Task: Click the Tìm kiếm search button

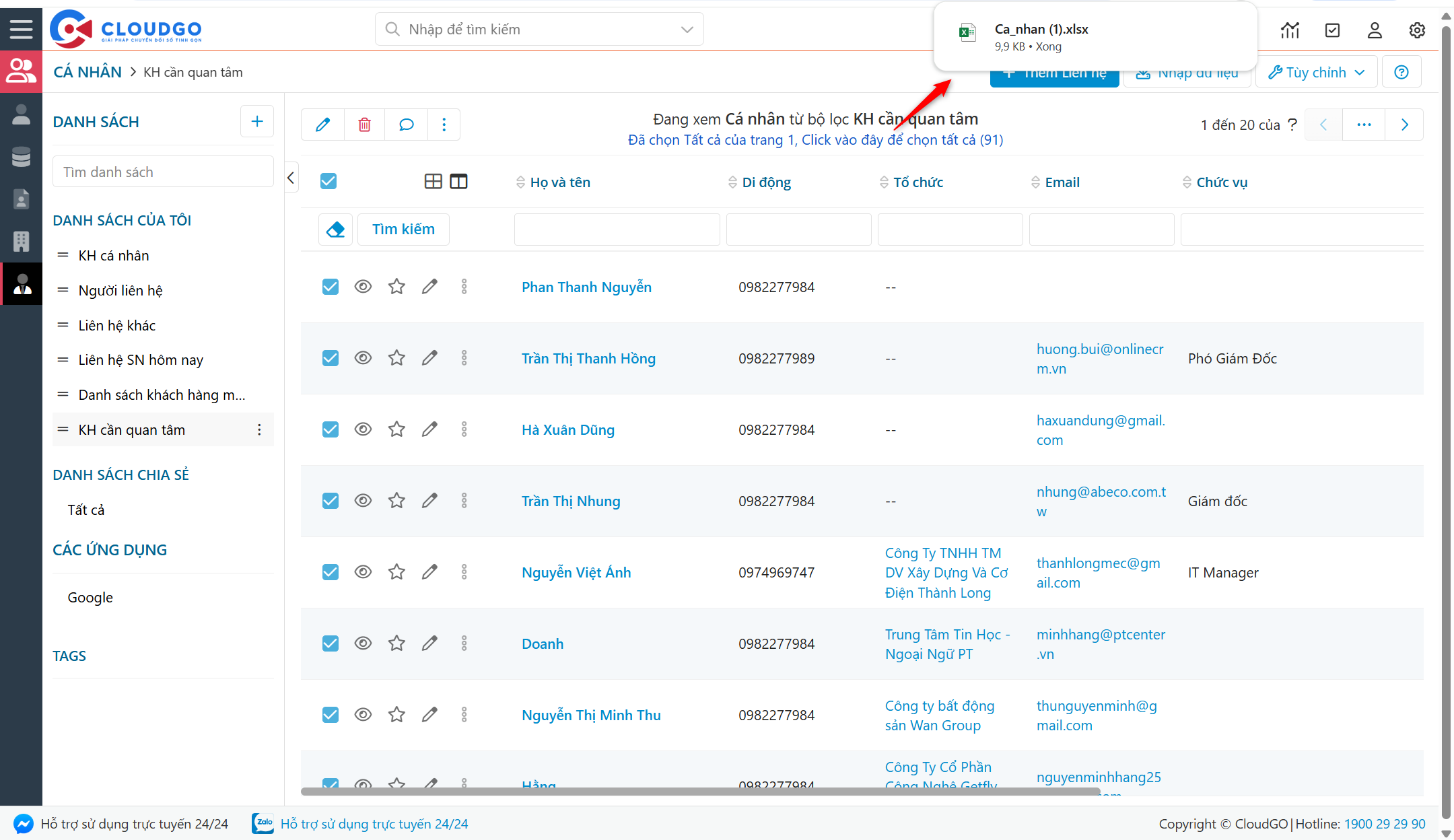Action: (403, 230)
